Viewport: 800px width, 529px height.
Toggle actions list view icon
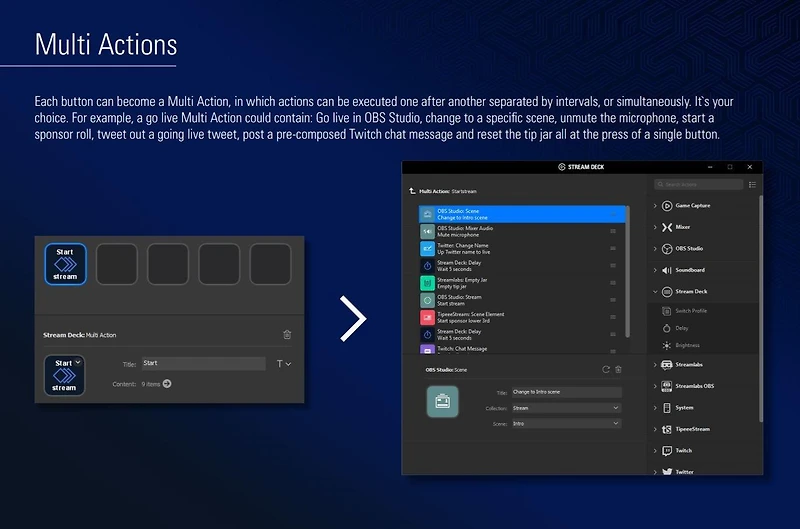(x=752, y=185)
